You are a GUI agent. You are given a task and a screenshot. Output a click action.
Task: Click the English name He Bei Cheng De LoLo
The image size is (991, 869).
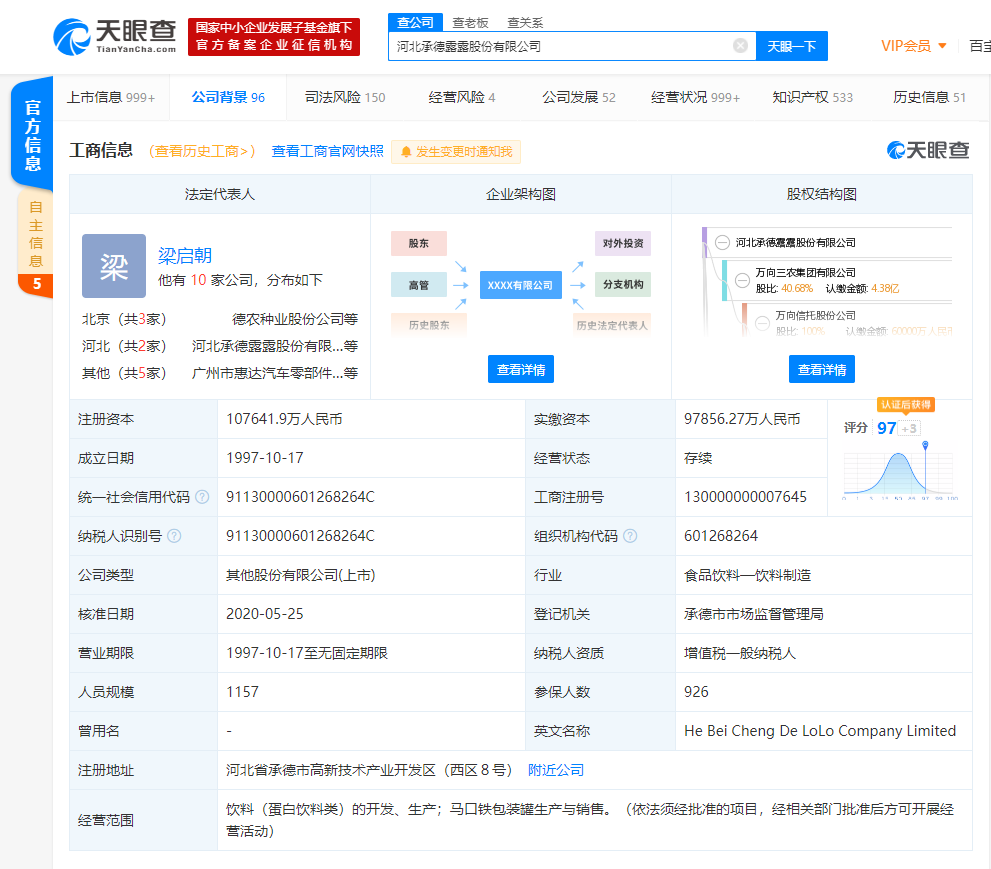click(820, 731)
